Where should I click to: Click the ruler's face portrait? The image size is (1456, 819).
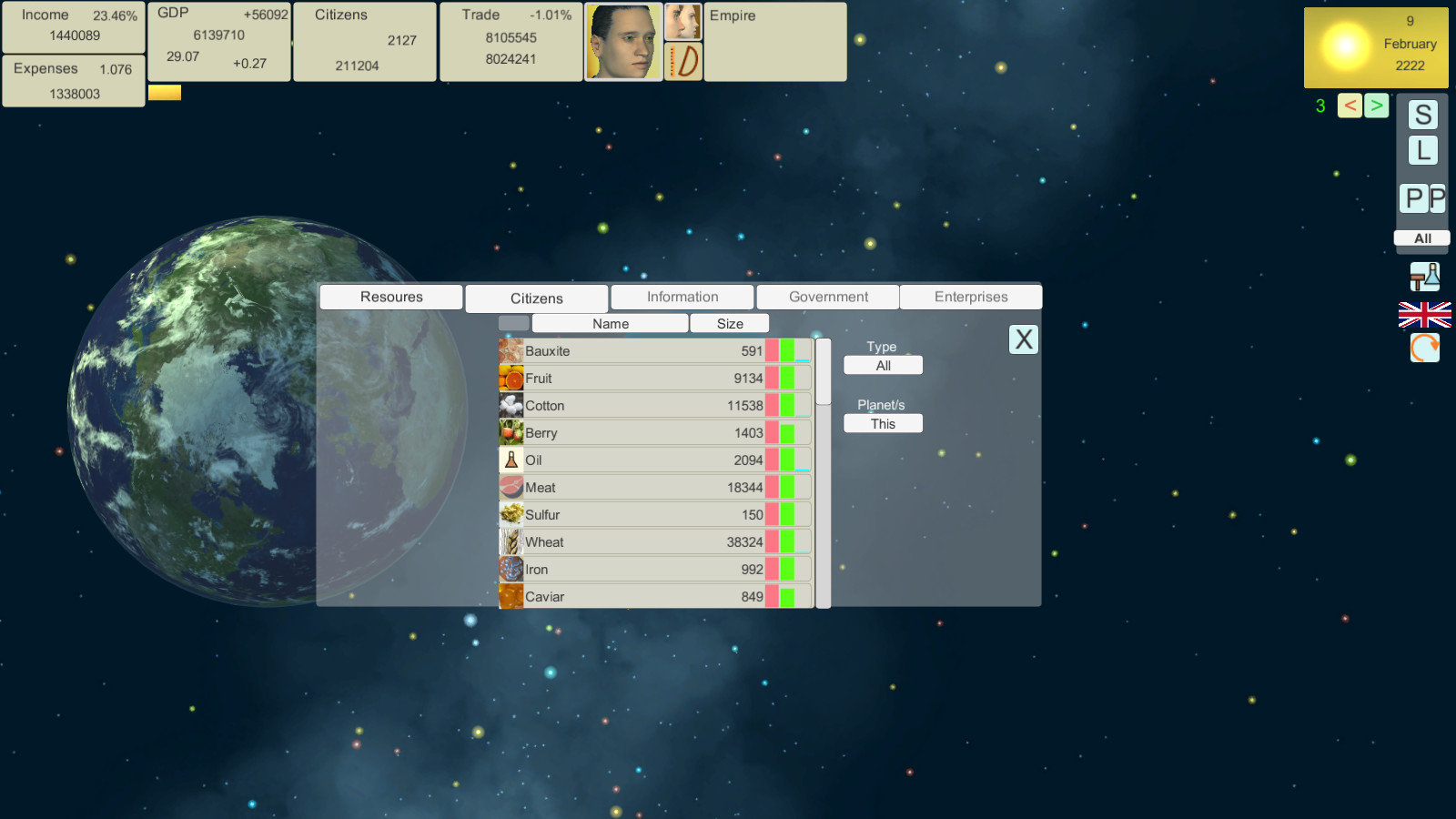622,42
